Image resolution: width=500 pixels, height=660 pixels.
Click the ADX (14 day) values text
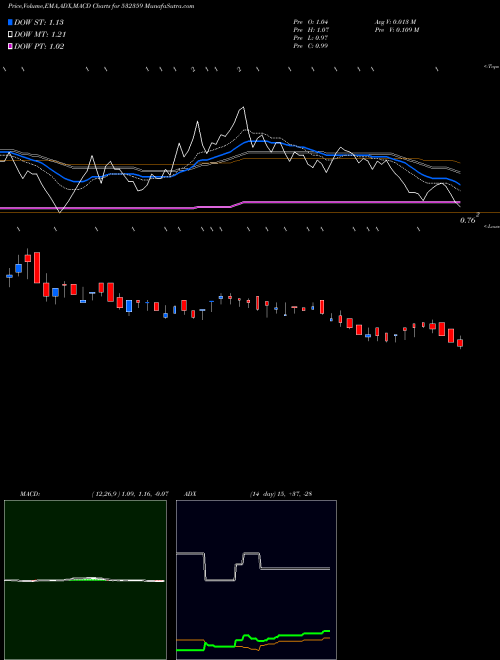[281, 494]
